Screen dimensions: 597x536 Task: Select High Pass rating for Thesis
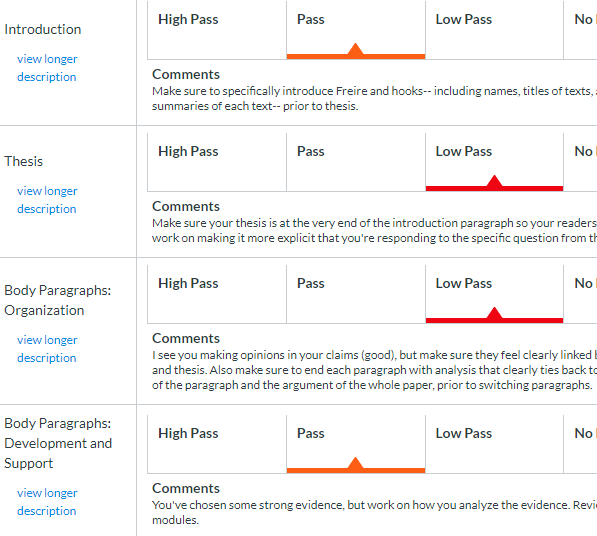coord(217,162)
